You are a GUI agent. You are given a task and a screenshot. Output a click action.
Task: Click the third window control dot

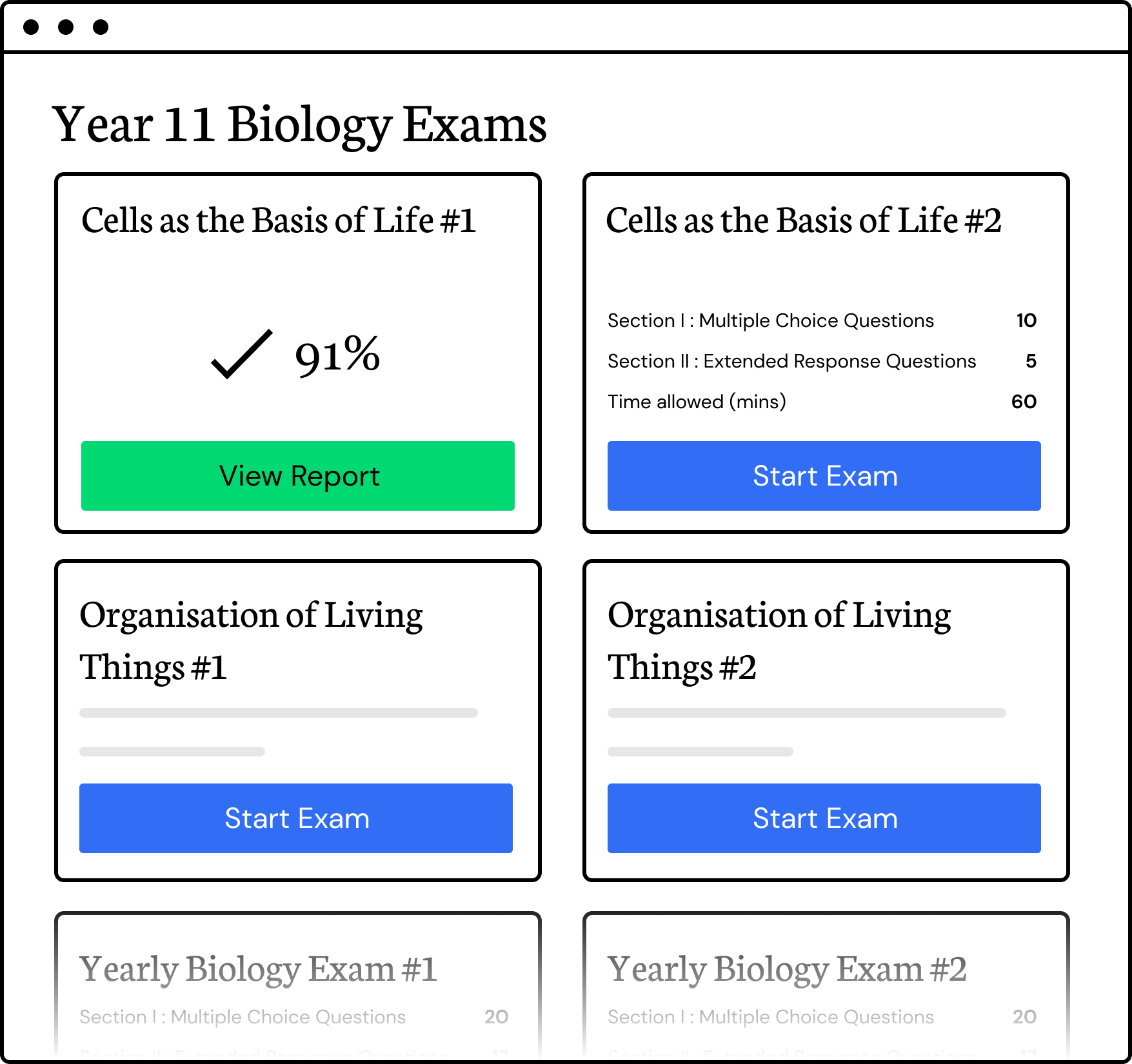click(101, 27)
